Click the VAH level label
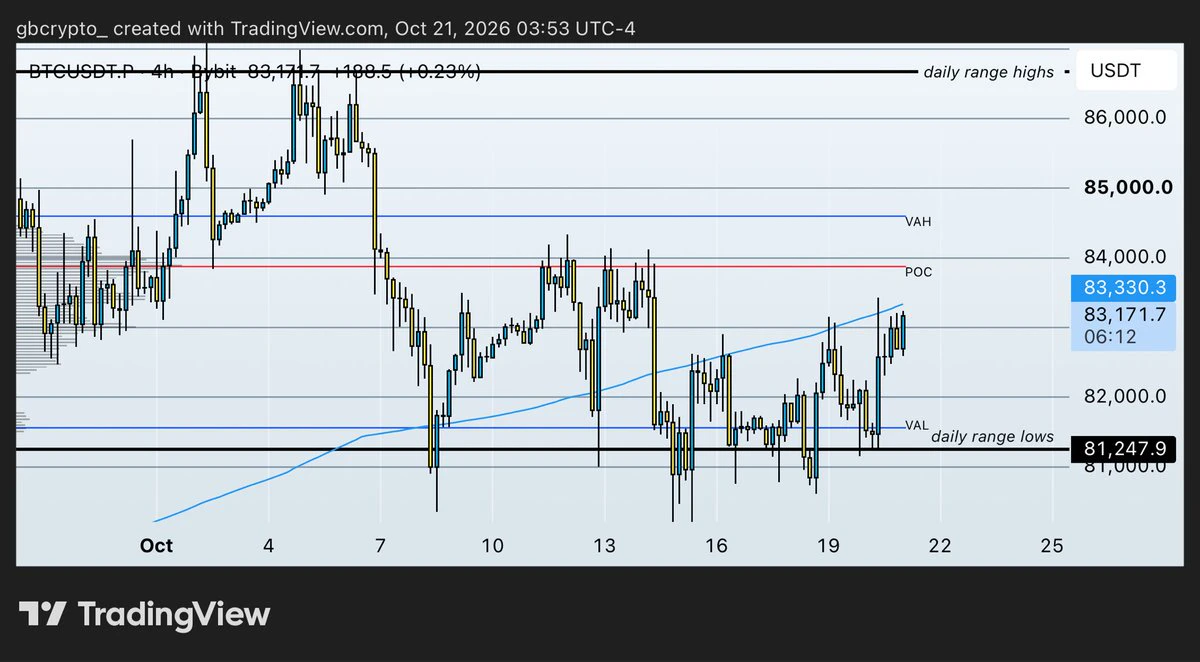The height and width of the screenshot is (662, 1200). [917, 221]
